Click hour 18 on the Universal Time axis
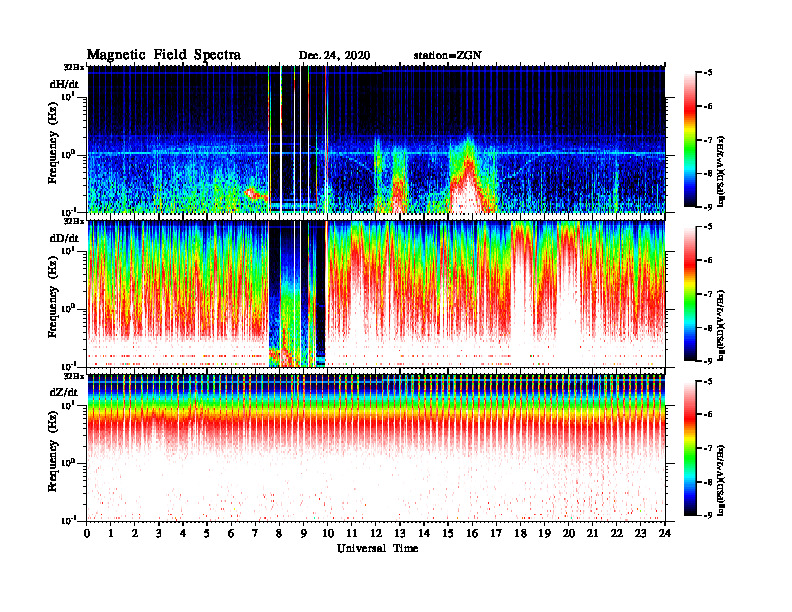The image size is (792, 612). coord(520,534)
